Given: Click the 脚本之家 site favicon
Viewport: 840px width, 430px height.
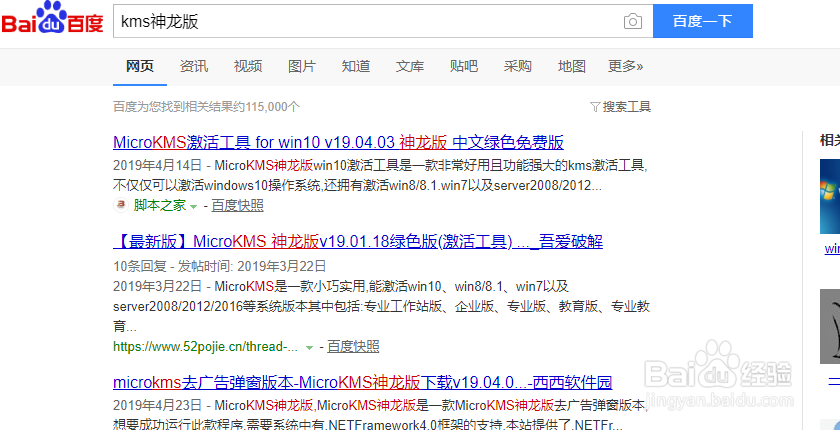Looking at the screenshot, I should (121, 205).
